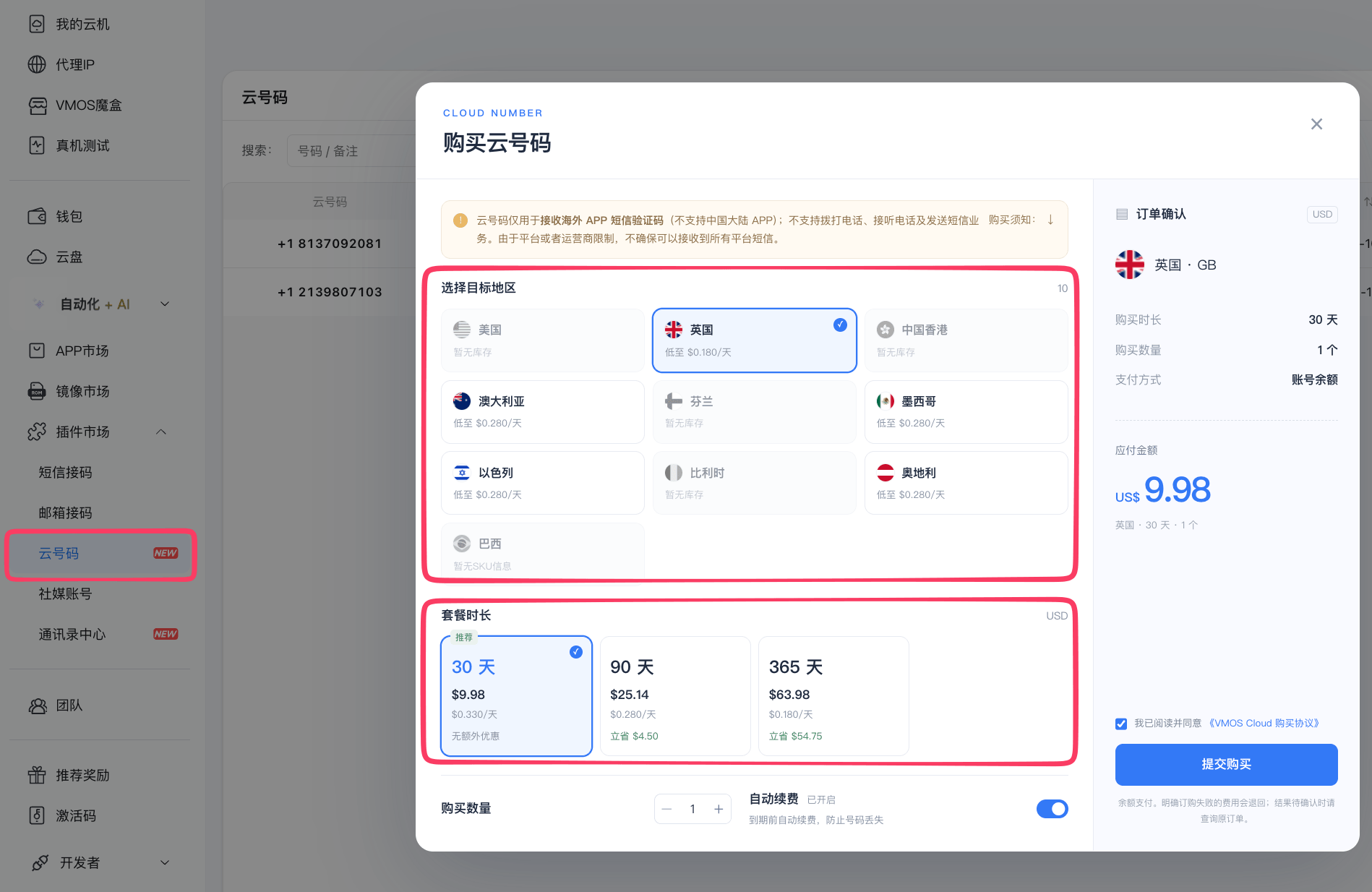The image size is (1372, 892).
Task: Expand the 购买须知 notice arrow
Action: [1050, 220]
